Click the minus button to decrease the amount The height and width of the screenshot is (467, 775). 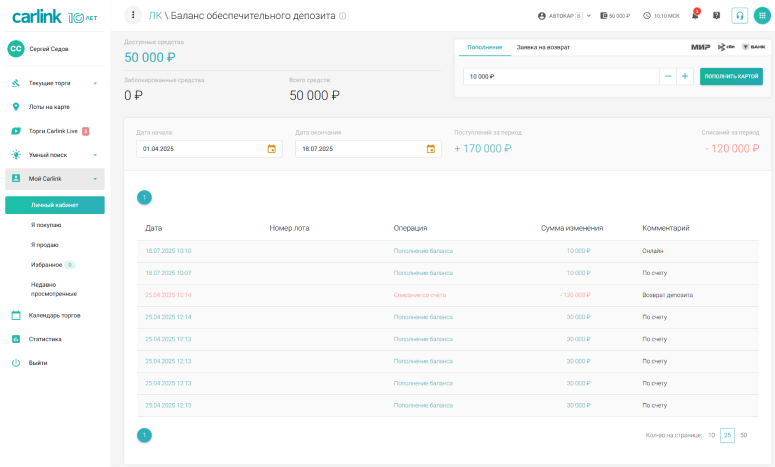667,76
